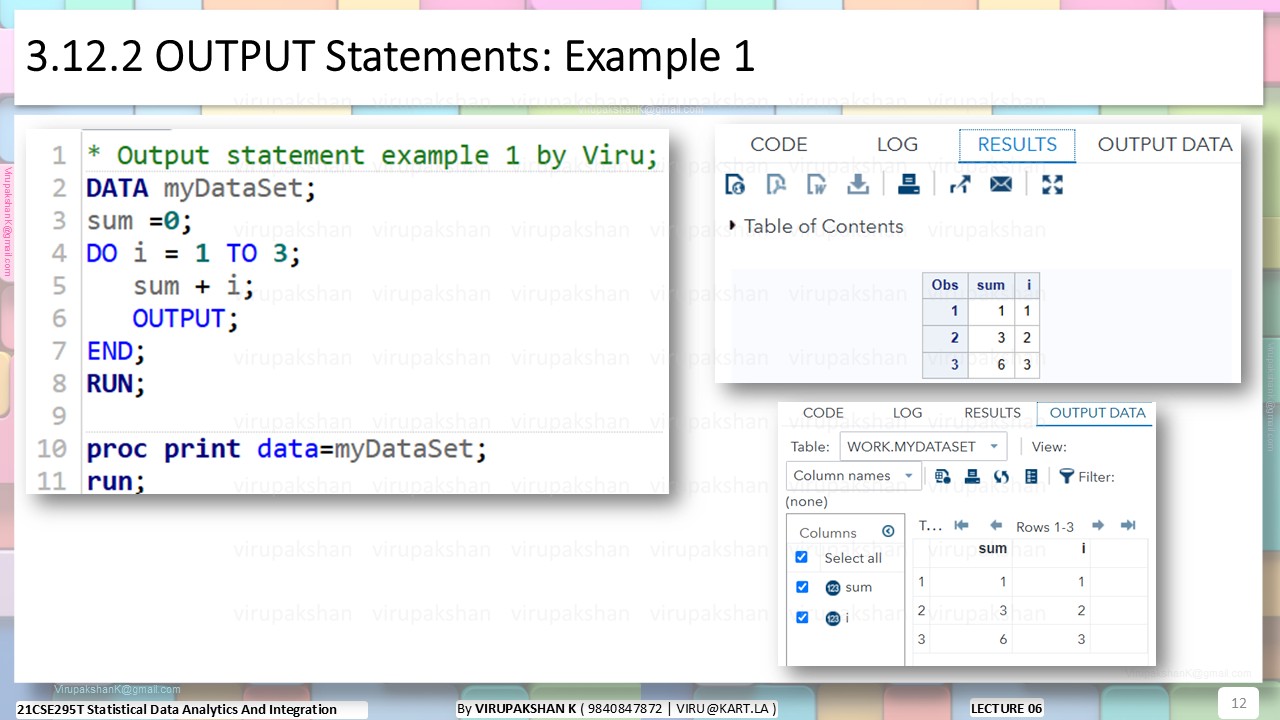The height and width of the screenshot is (720, 1280).
Task: Click the sum header in Results table
Action: point(991,285)
